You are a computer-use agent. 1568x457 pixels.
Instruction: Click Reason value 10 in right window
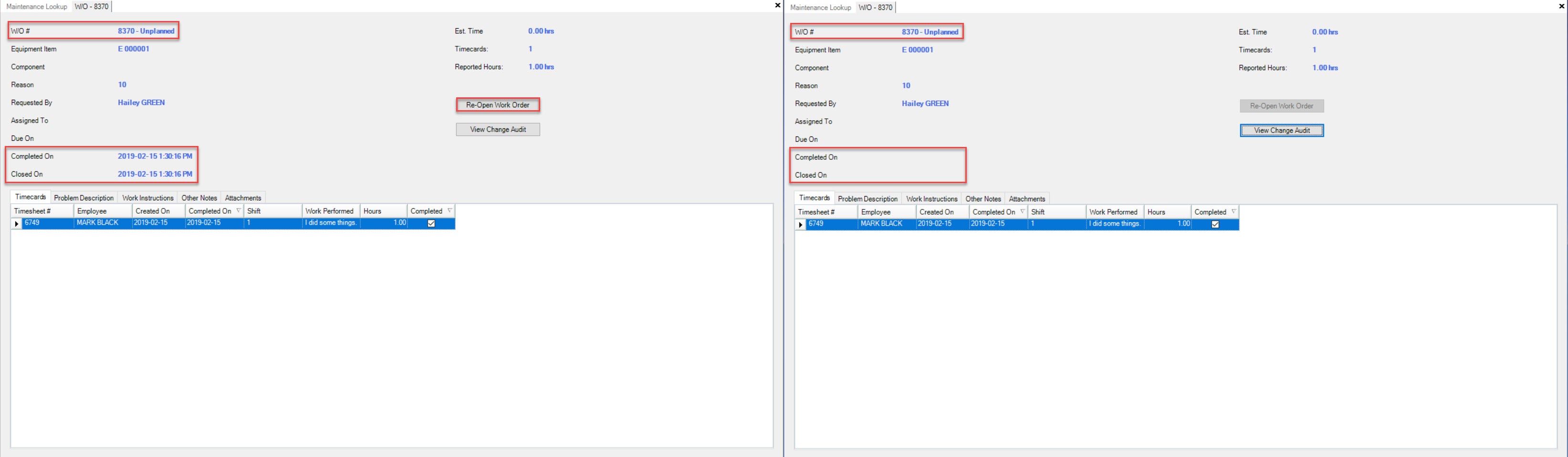click(906, 86)
